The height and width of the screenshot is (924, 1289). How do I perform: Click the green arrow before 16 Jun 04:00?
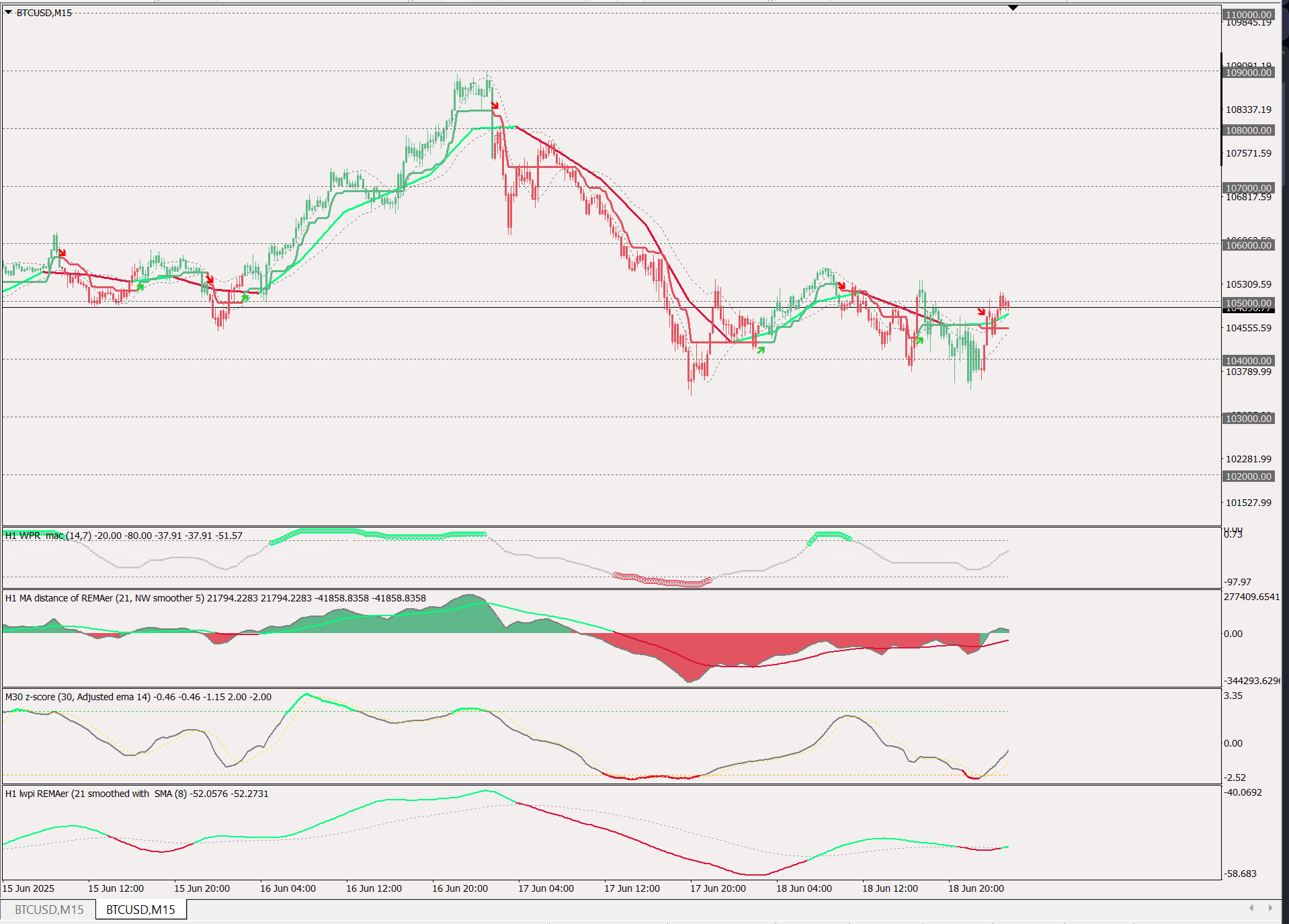point(245,297)
